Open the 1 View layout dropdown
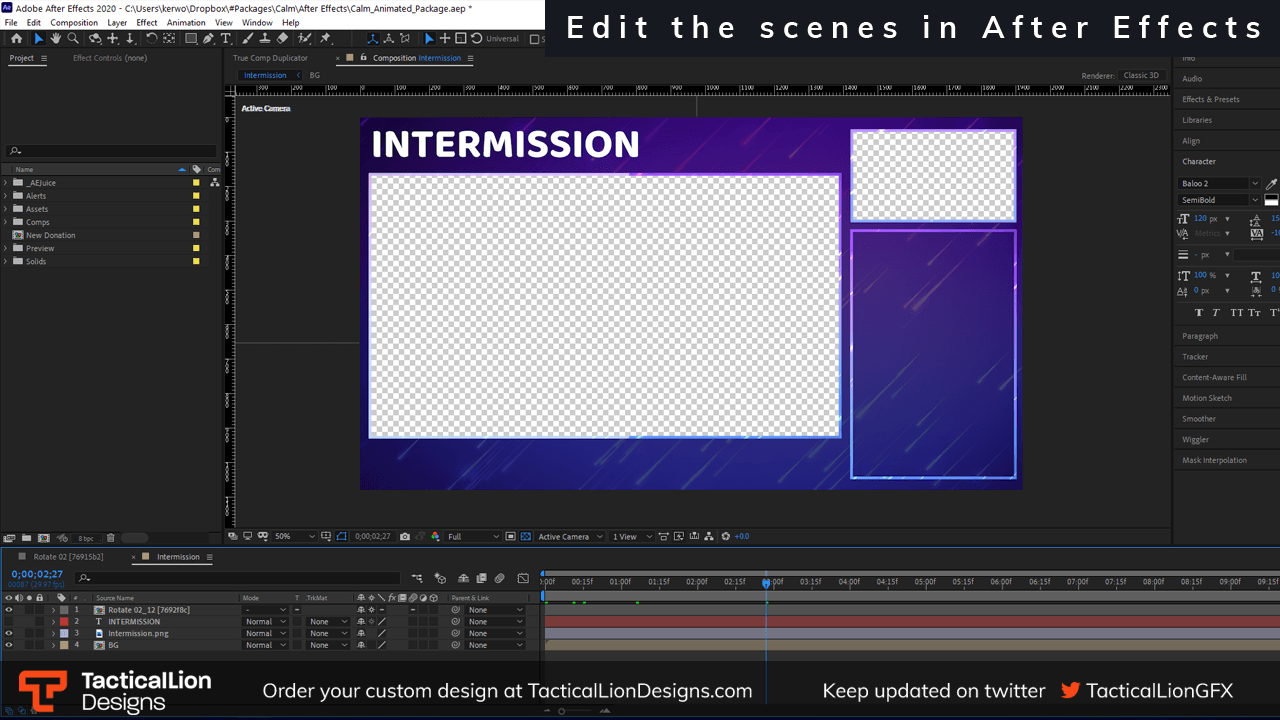Image resolution: width=1280 pixels, height=720 pixels. click(632, 536)
